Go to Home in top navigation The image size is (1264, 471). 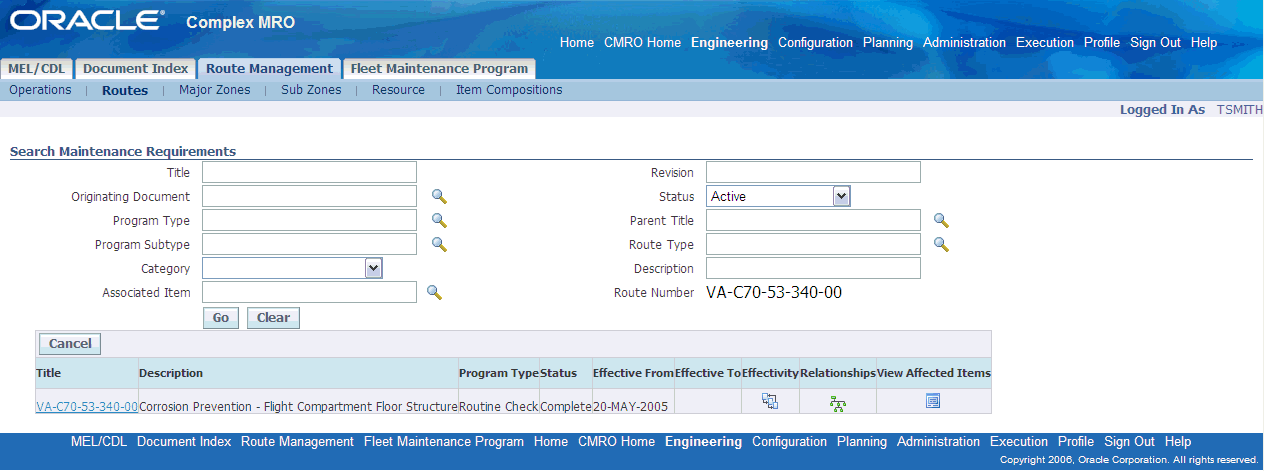pos(577,43)
